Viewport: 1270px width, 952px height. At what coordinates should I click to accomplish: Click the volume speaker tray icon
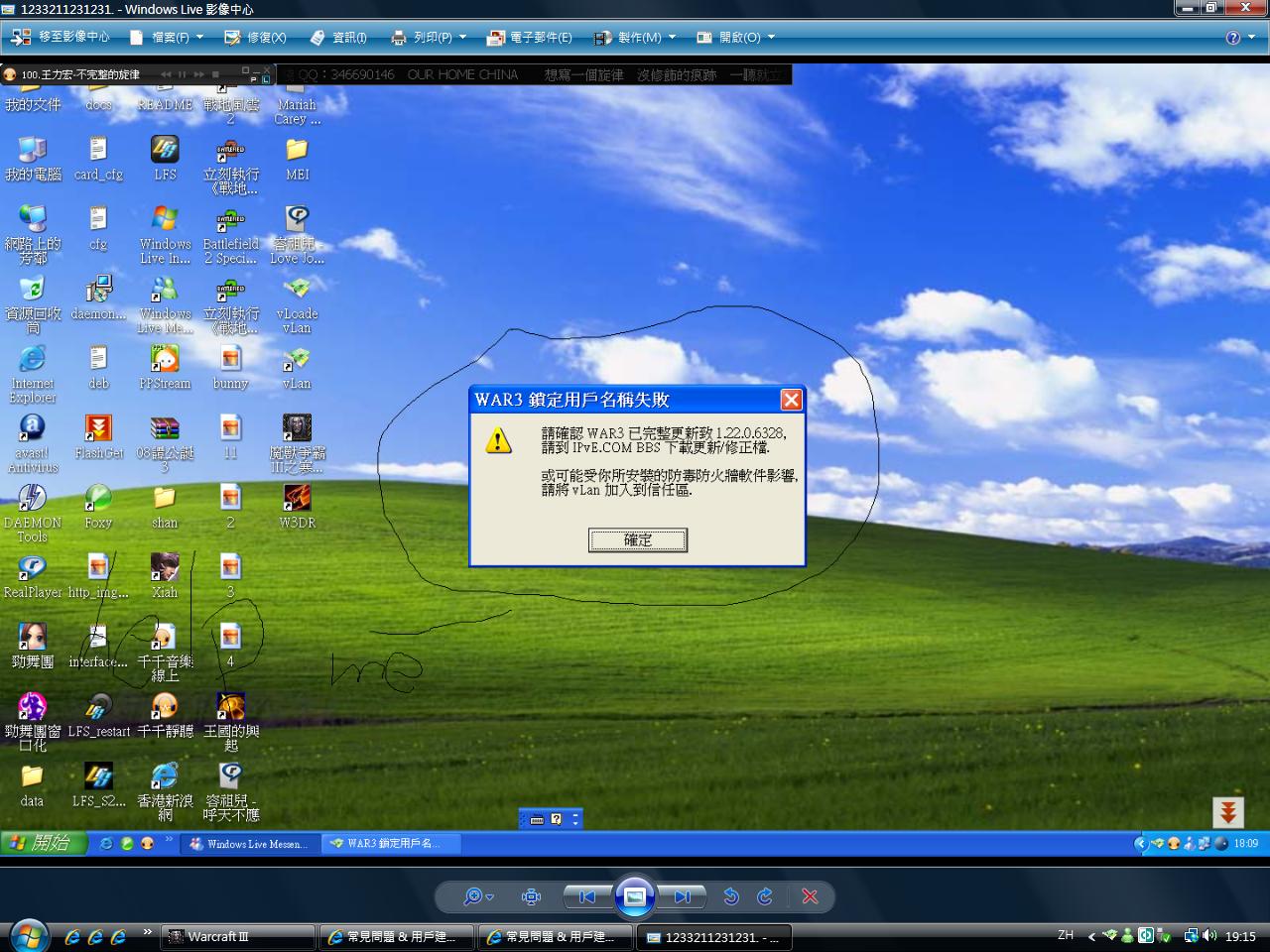pos(1209,935)
